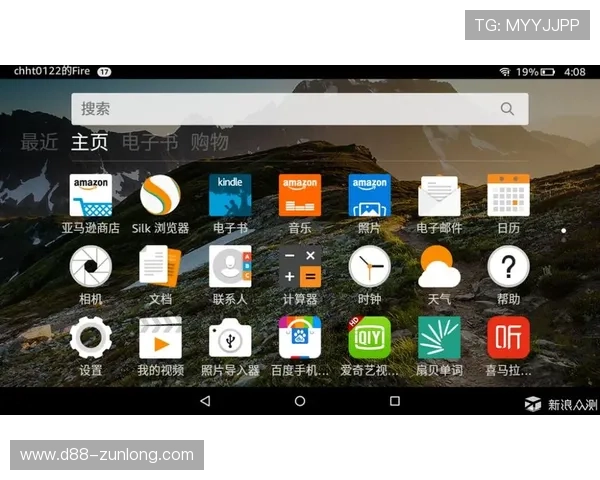Viewport: 600px width, 480px height.
Task: Launch the Silk browser (Silk 浏览器)
Action: [160, 196]
